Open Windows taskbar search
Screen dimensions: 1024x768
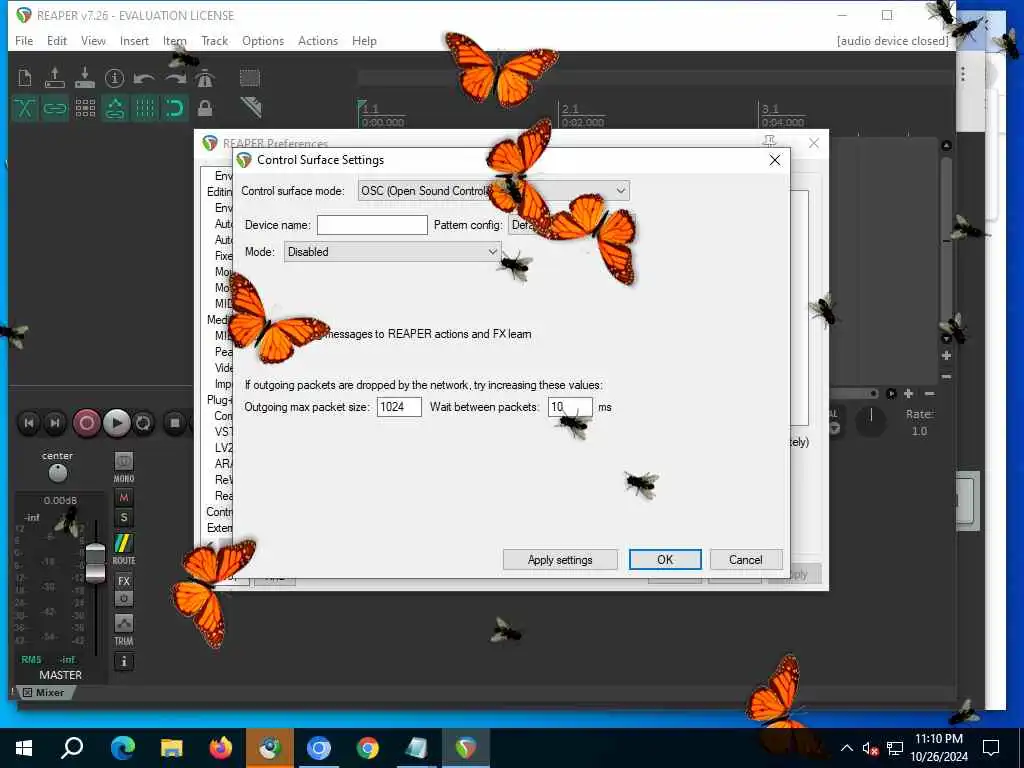[72, 748]
